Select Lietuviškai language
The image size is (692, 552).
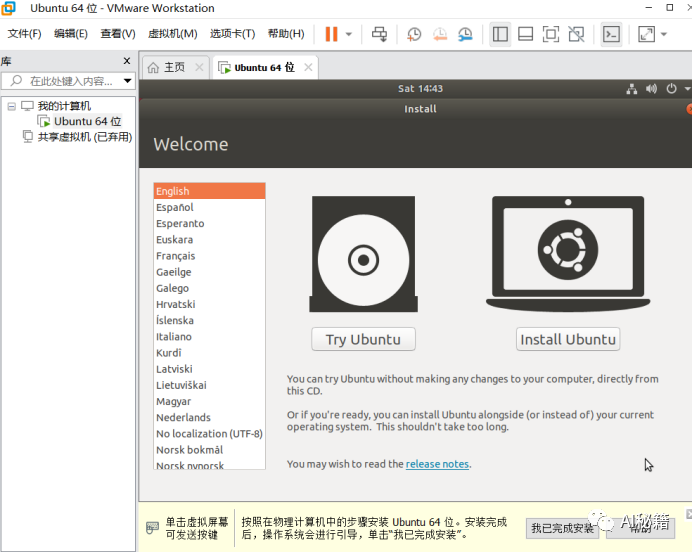coord(210,385)
